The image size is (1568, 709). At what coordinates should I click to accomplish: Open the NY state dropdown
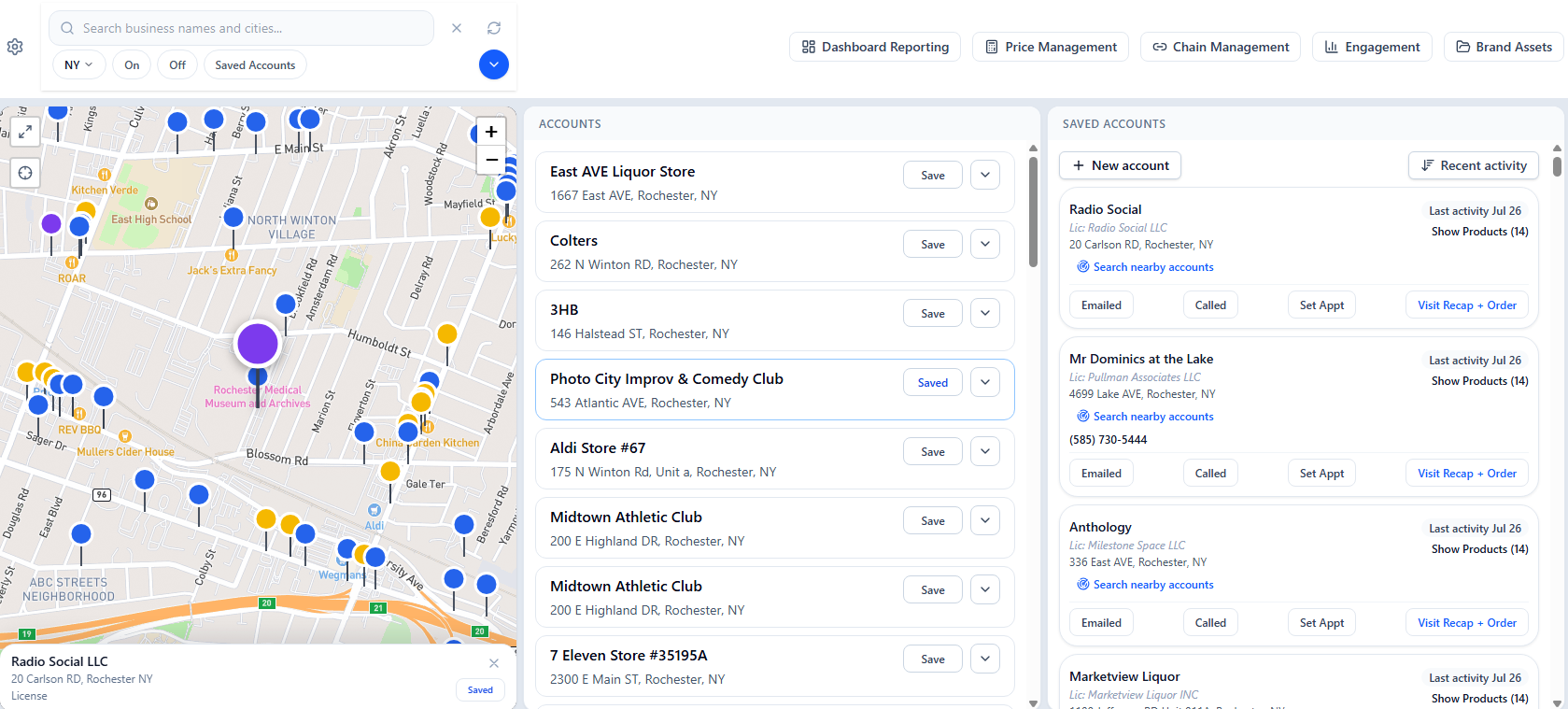coord(78,64)
